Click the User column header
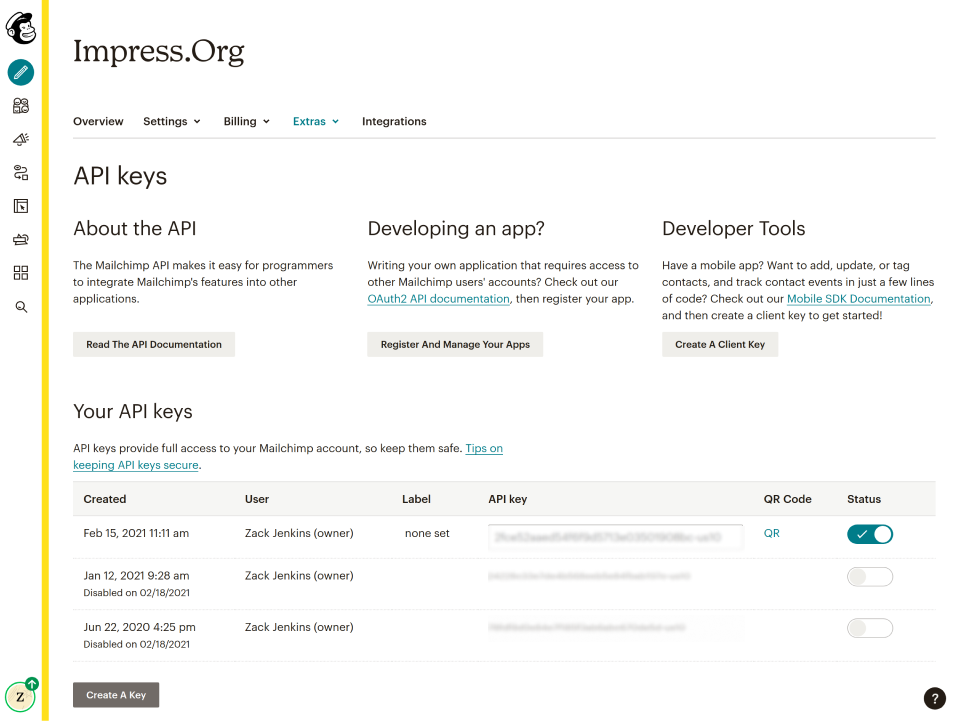 point(257,499)
